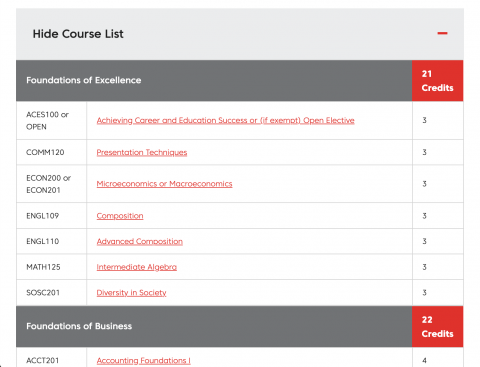480x367 pixels.
Task: Open Microeconomics or Macroeconomics link
Action: [164, 184]
